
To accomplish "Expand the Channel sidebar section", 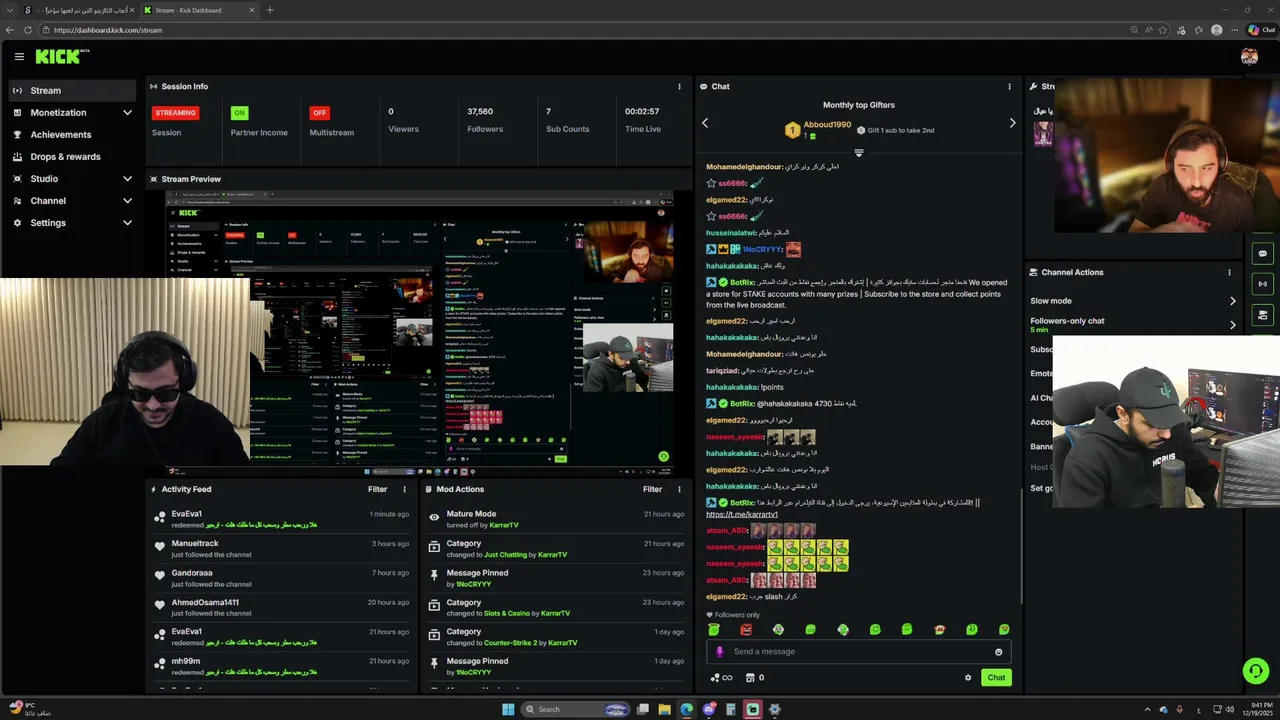I will pos(73,201).
